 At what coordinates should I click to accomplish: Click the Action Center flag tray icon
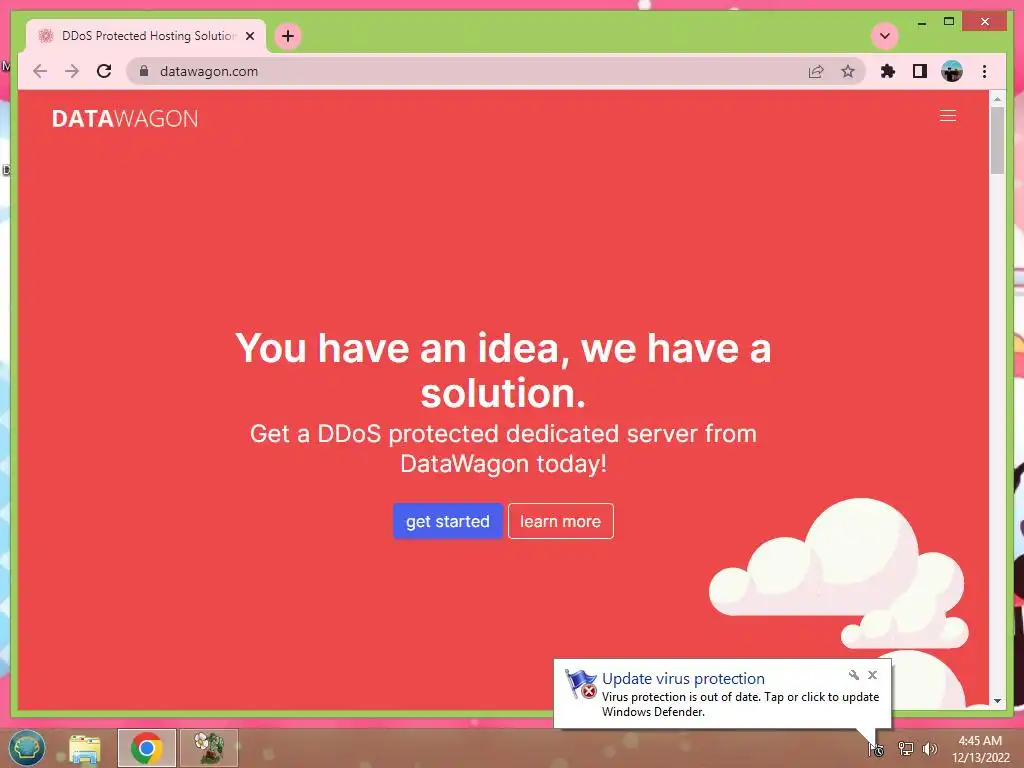(x=876, y=749)
